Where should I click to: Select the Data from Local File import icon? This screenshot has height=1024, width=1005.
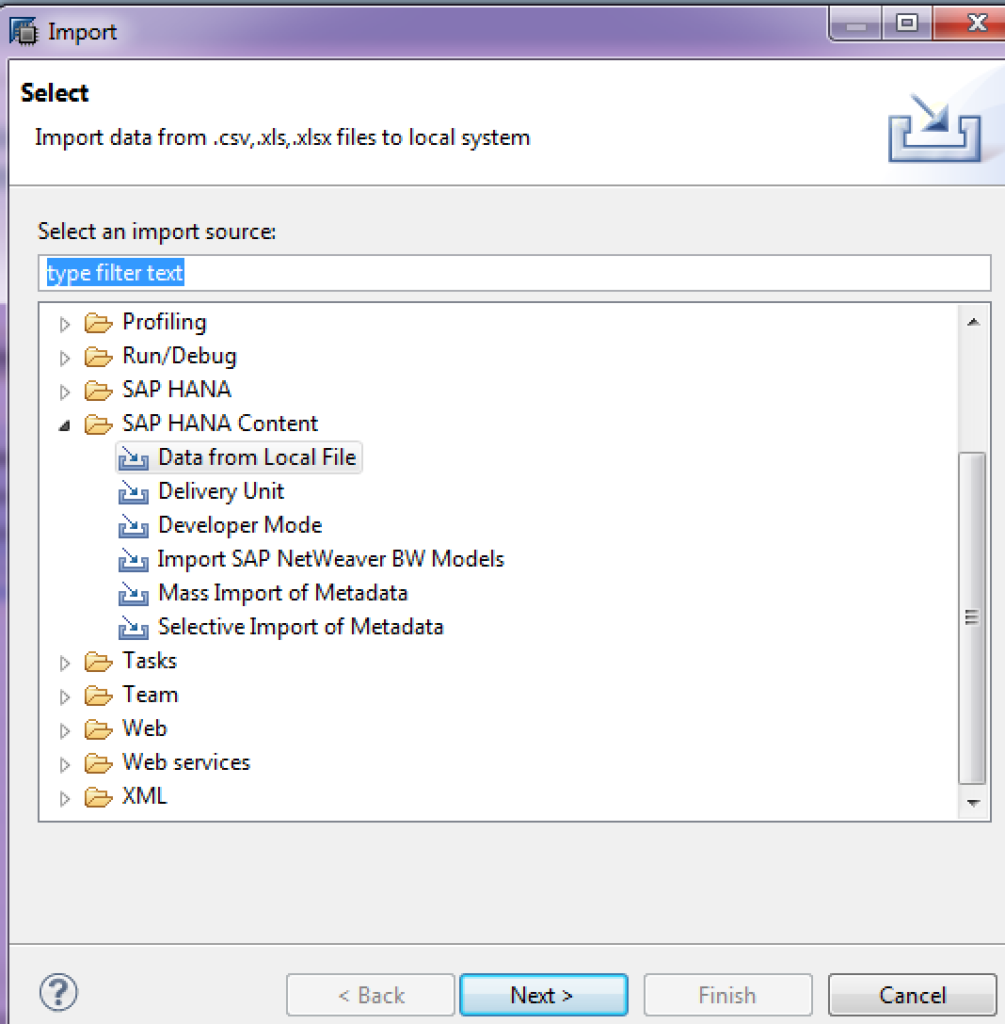133,458
